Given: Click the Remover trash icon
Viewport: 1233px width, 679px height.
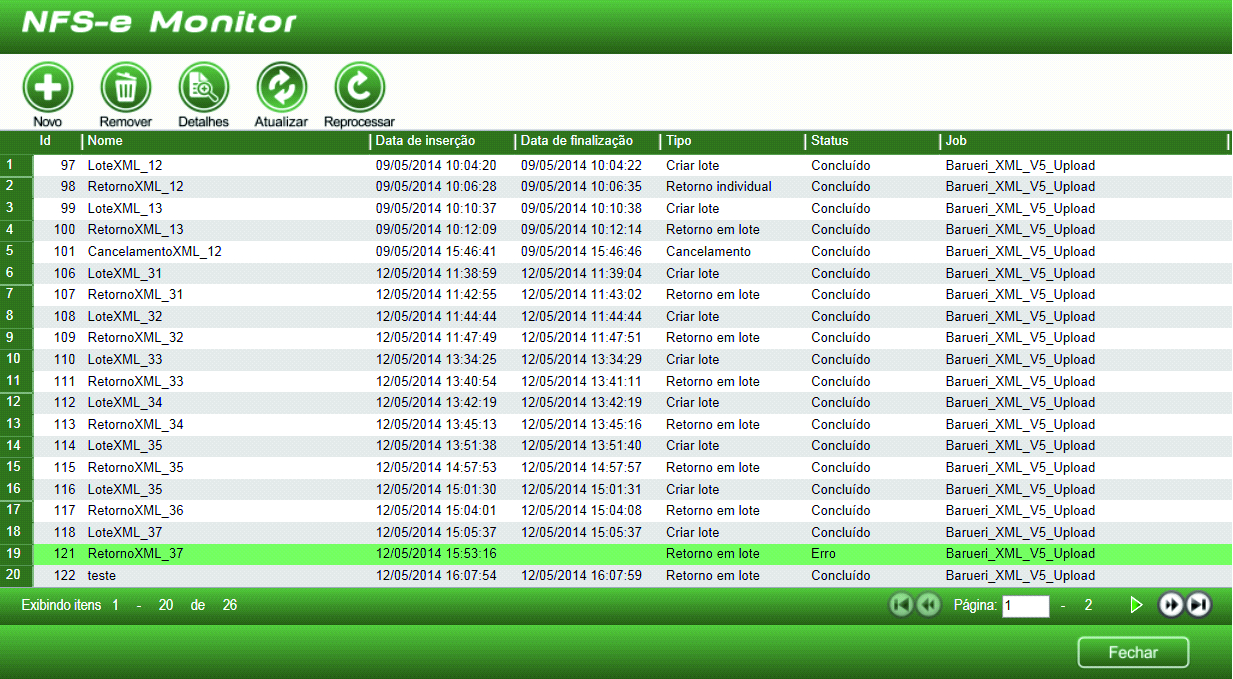Looking at the screenshot, I should pyautogui.click(x=125, y=88).
